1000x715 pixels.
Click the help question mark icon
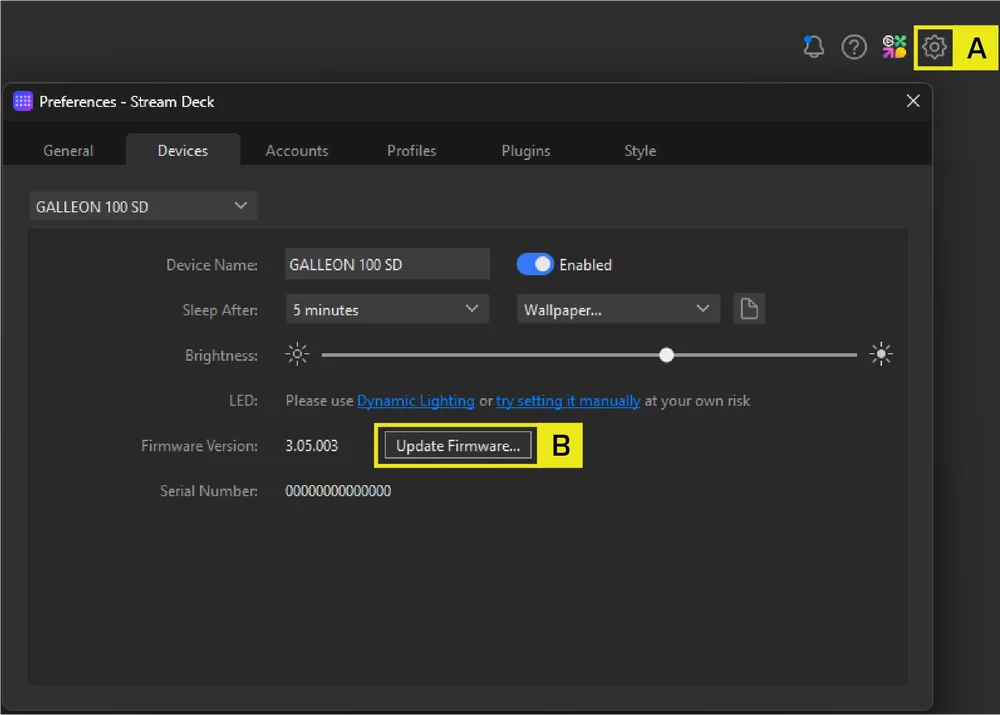coord(853,47)
